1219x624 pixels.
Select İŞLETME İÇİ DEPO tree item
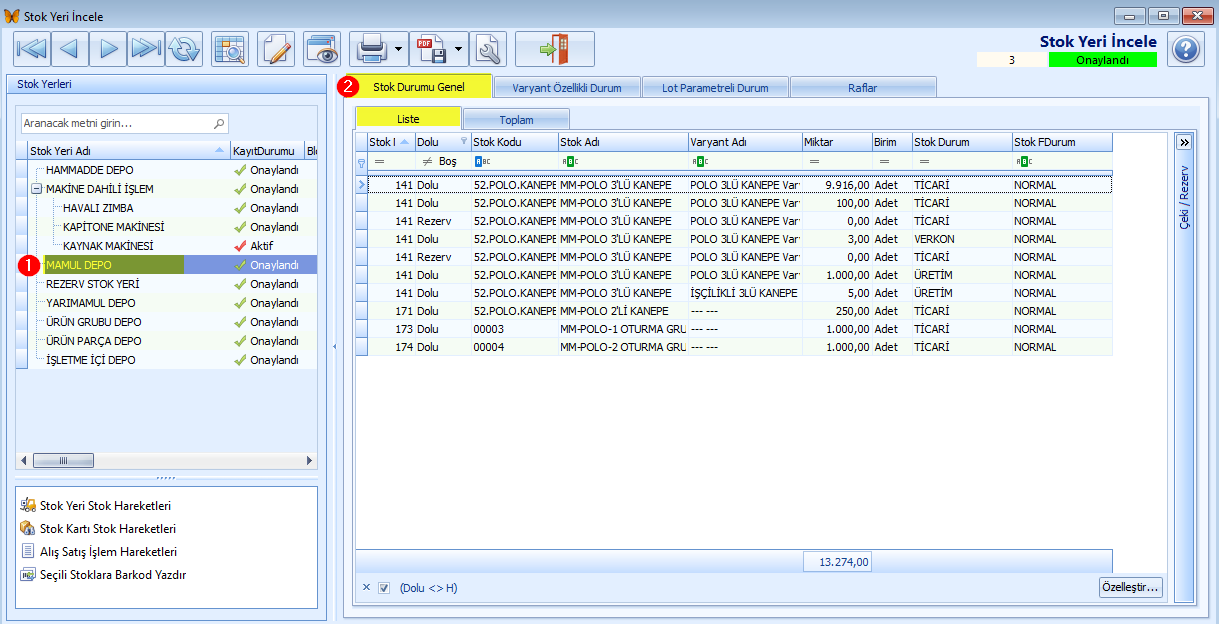(x=91, y=360)
